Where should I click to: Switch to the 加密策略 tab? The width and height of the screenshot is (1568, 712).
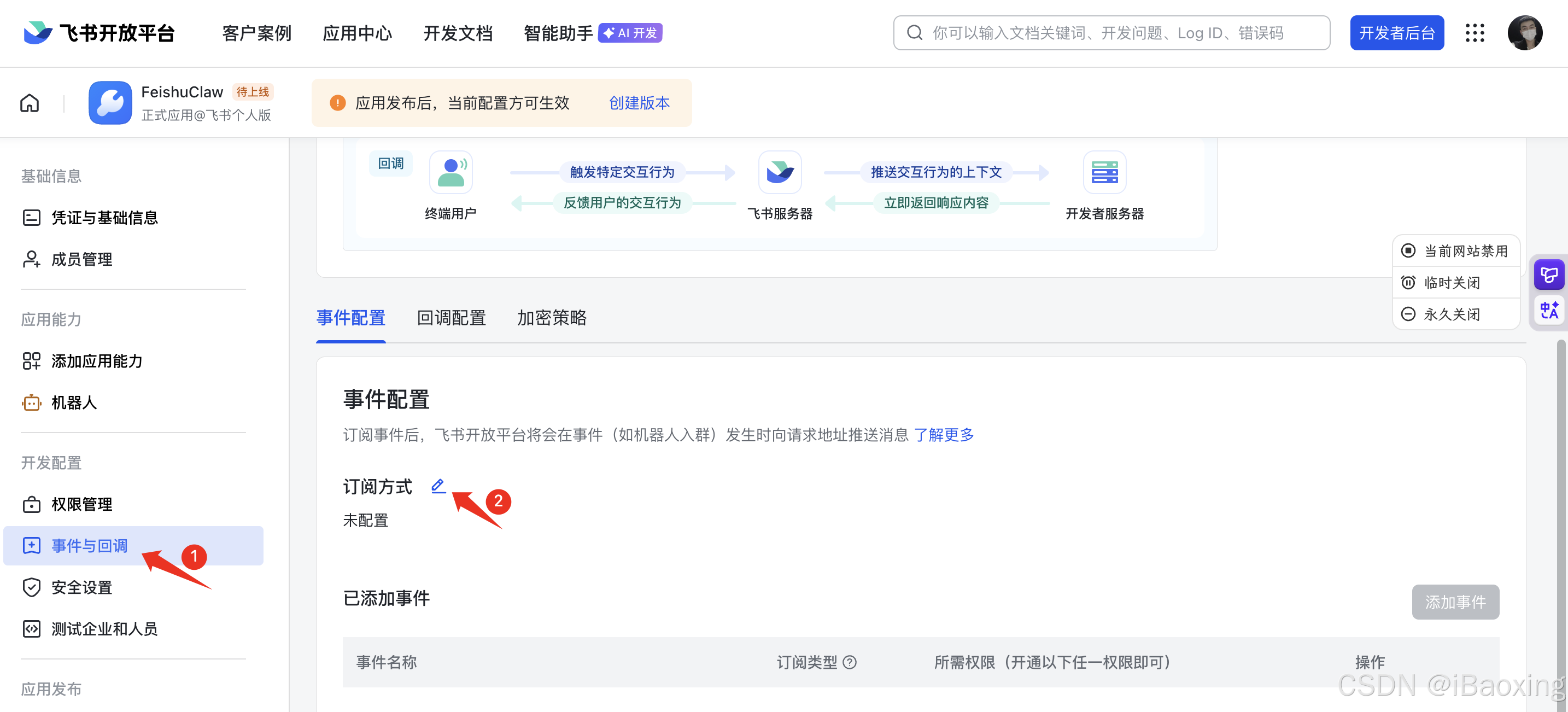tap(551, 318)
